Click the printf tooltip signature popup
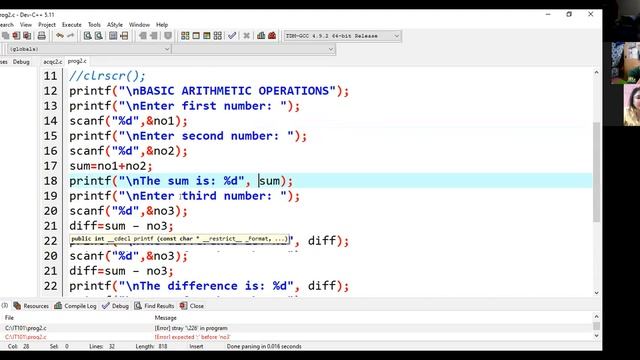This screenshot has width=640, height=360. point(180,239)
